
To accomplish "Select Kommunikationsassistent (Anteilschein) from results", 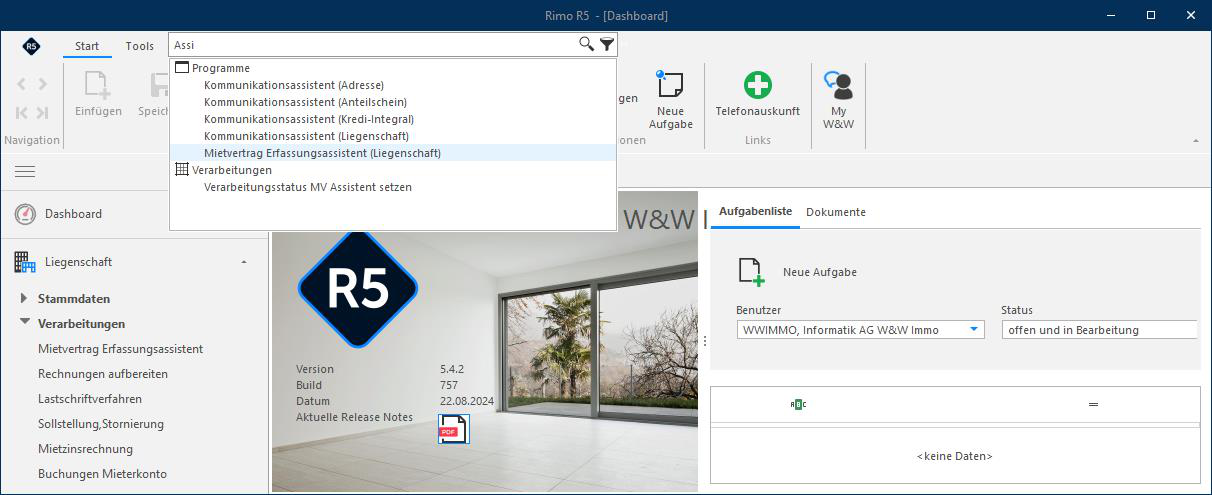I will pos(305,102).
